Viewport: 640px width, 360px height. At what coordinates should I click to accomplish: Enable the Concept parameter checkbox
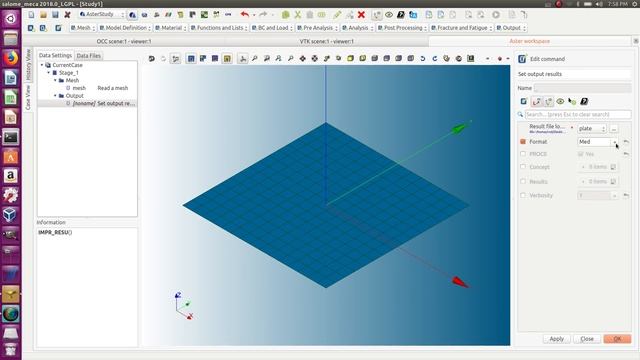pos(523,167)
